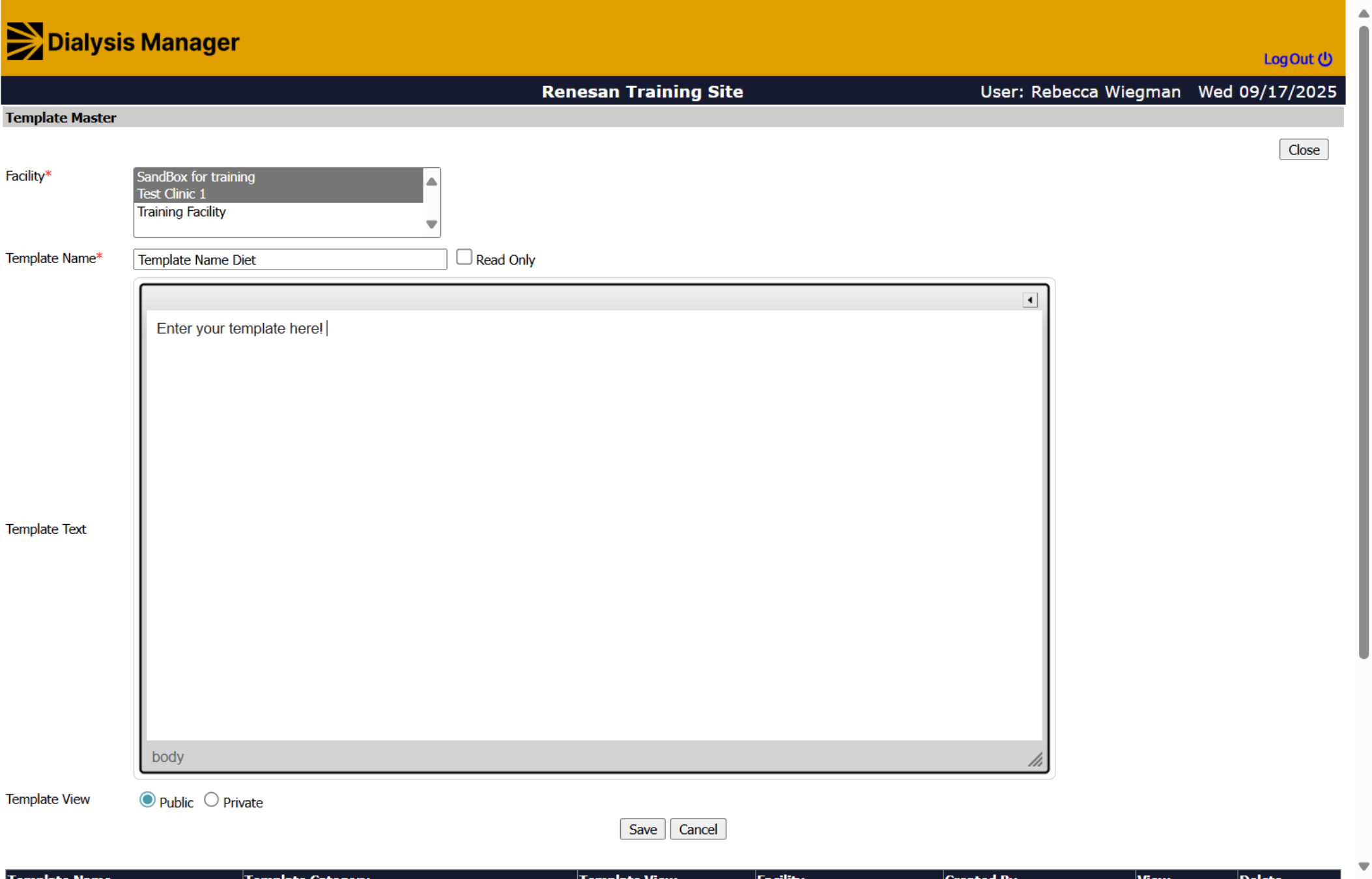Click the Renesan Training Site title

[642, 92]
